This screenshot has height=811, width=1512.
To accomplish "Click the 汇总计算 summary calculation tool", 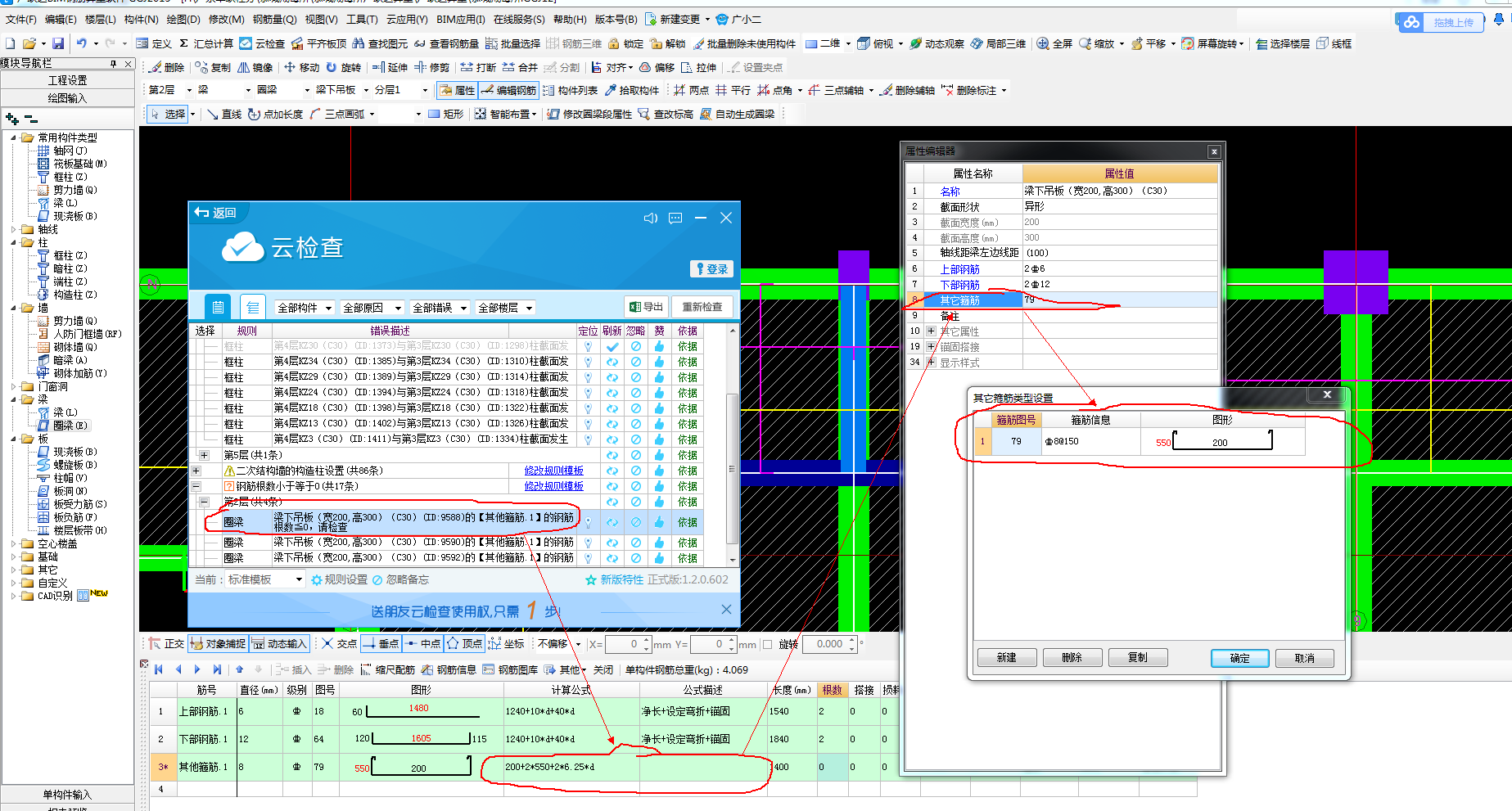I will [205, 43].
